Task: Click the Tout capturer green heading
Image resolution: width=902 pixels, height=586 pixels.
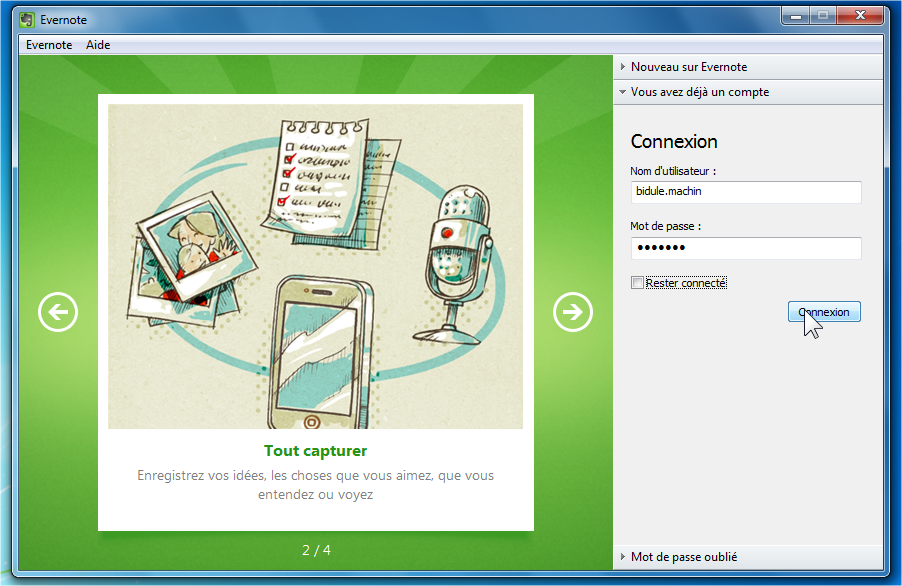Action: pyautogui.click(x=315, y=451)
